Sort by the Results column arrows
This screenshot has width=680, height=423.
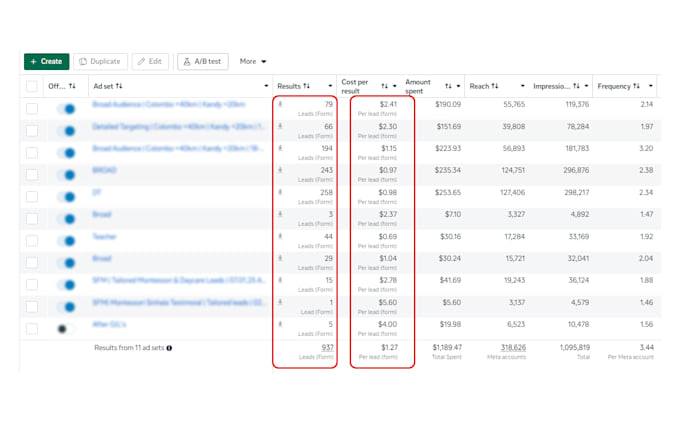tap(307, 86)
